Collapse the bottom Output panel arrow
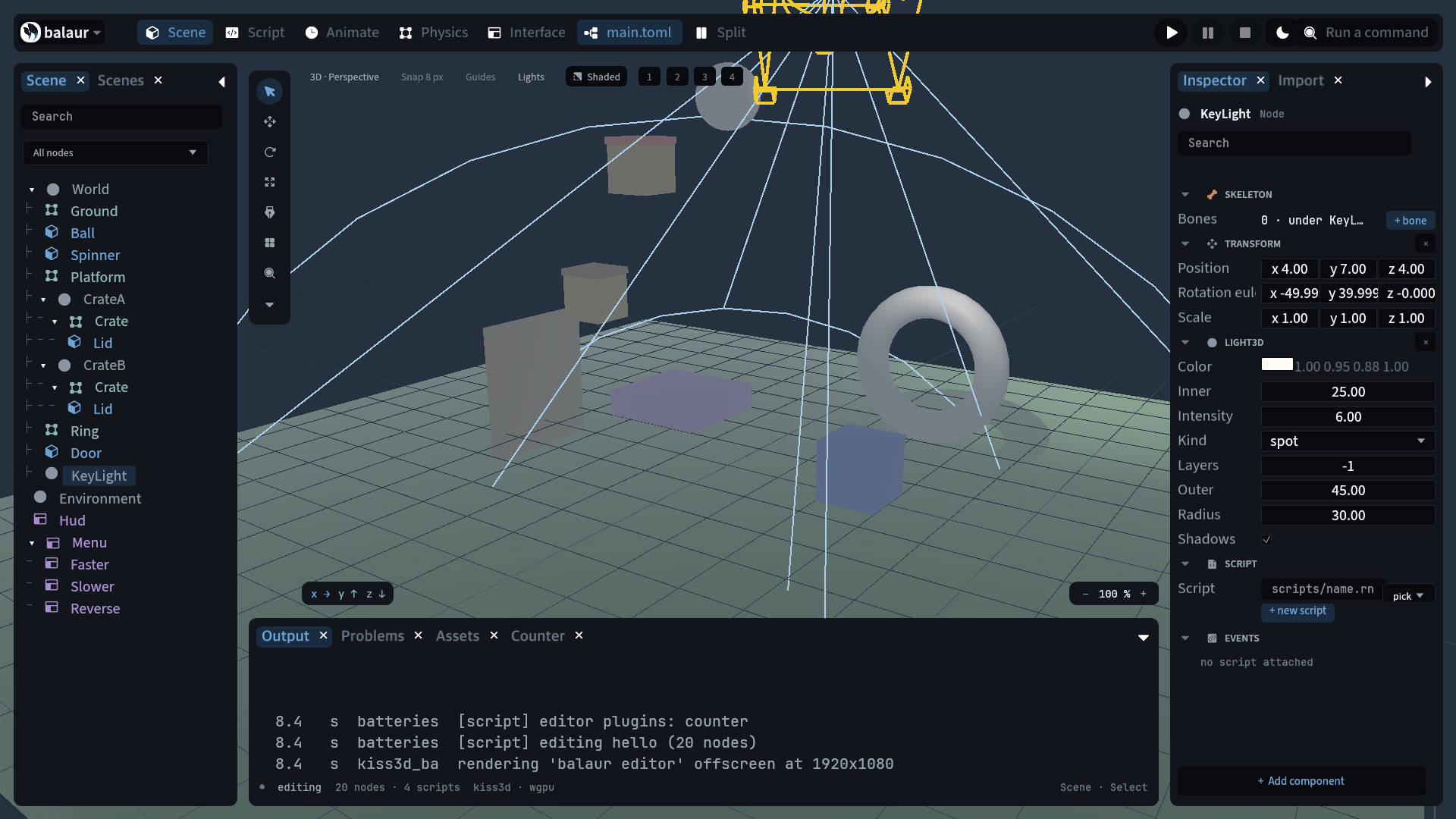The image size is (1456, 819). point(1144,638)
